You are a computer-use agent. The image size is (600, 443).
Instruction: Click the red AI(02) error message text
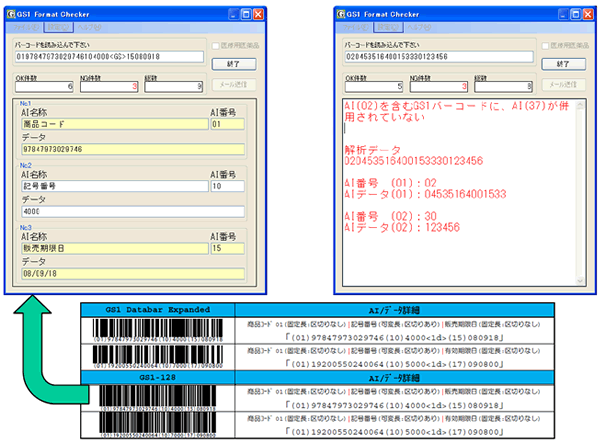[x=457, y=111]
